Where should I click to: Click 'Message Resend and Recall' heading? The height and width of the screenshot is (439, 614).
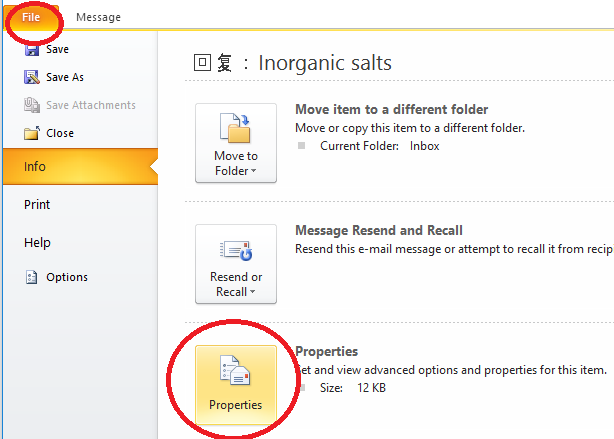pos(379,230)
